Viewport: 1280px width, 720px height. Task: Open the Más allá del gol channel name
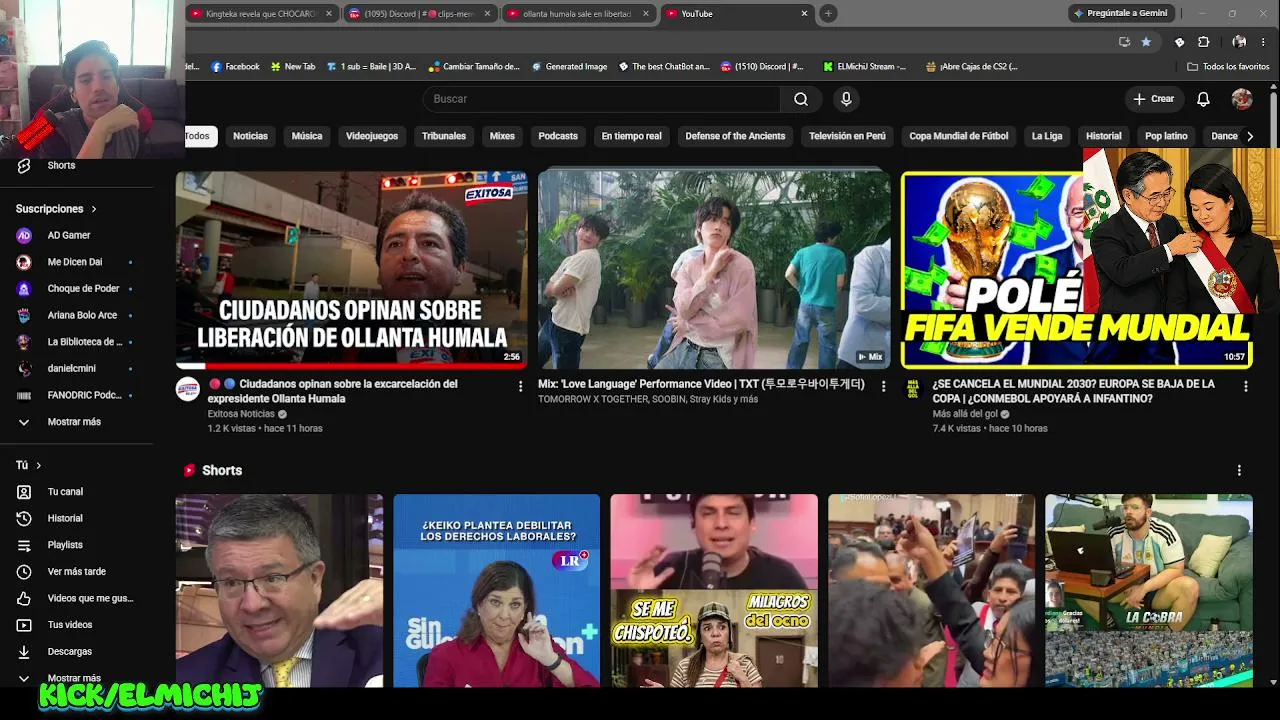[965, 414]
